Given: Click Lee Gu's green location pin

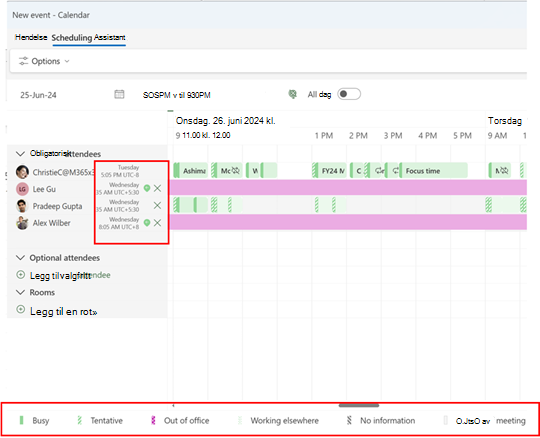Looking at the screenshot, I should coord(147,188).
